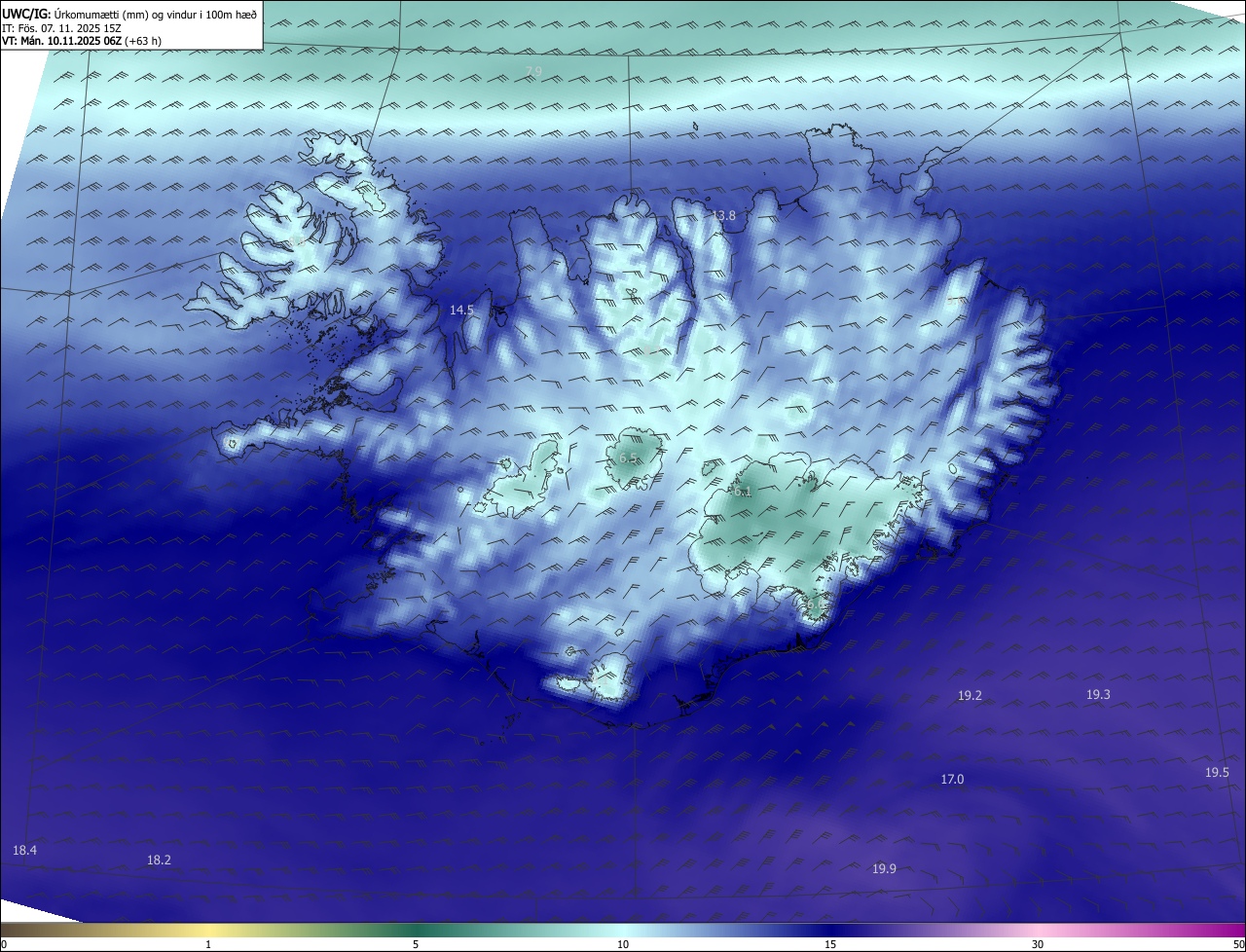Screen dimensions: 1246x952
Task: Click the 5 tick label on the color scale
Action: [416, 944]
